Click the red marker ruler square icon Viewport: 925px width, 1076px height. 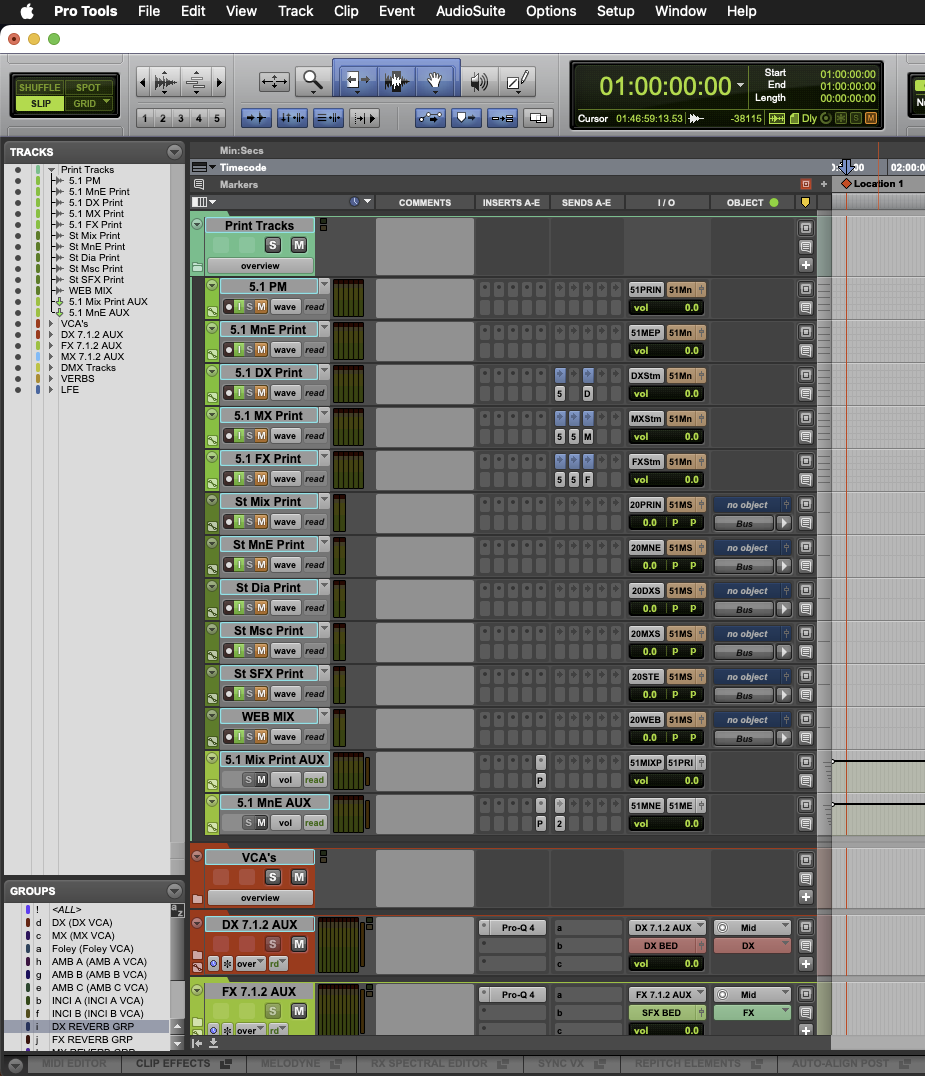coord(806,184)
